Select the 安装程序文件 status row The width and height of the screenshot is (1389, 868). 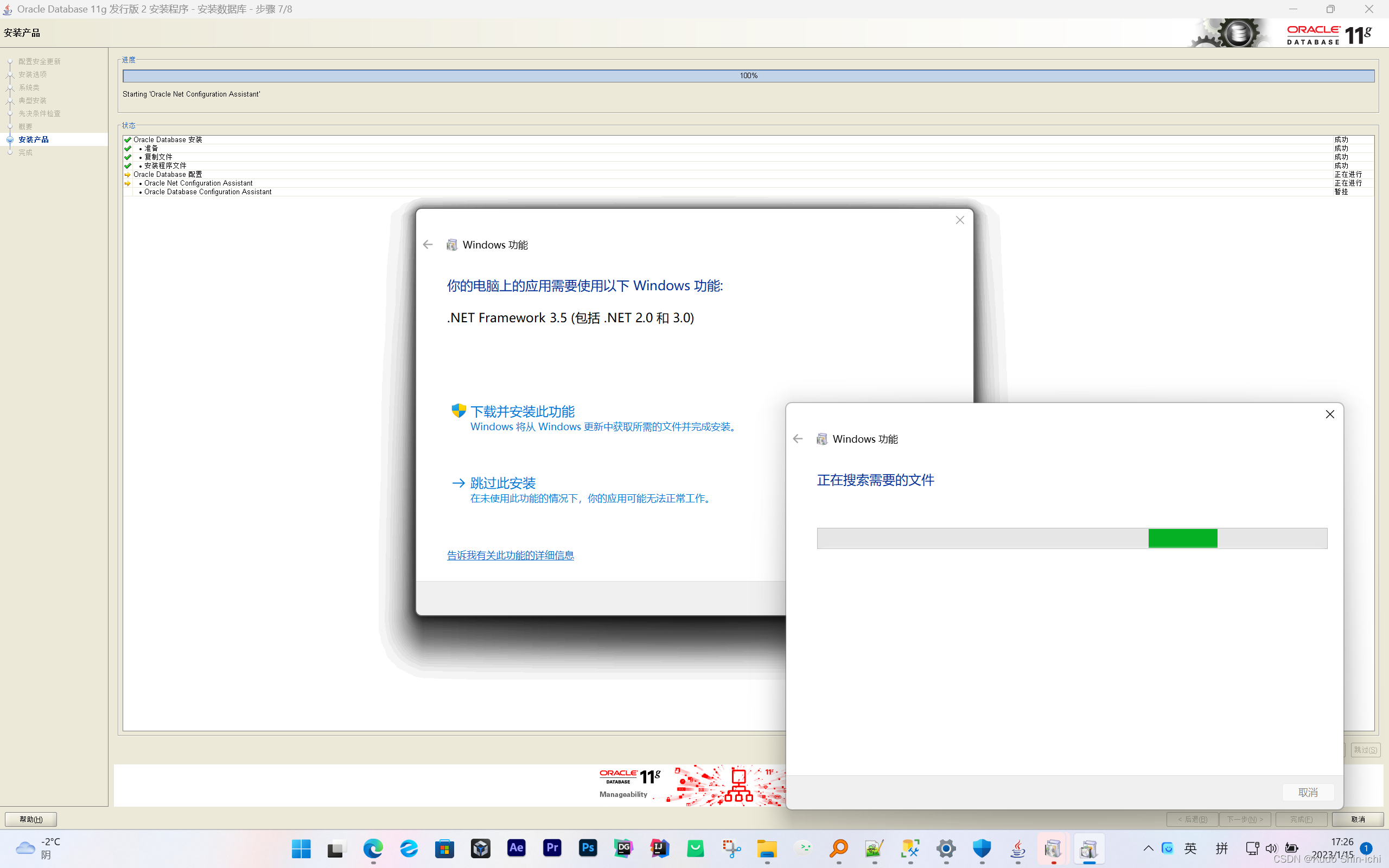(748, 165)
